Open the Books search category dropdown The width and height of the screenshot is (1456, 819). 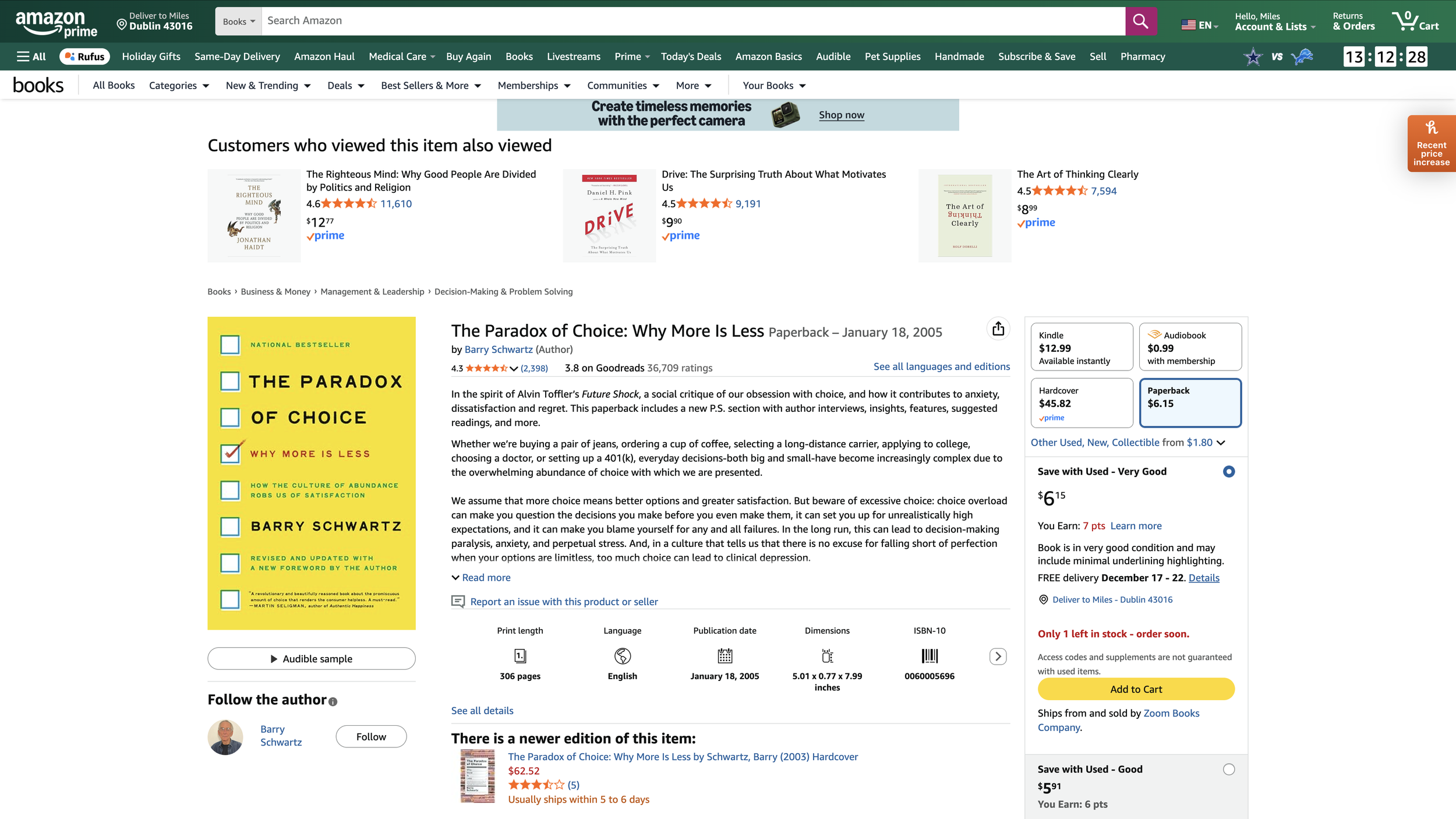click(x=239, y=22)
